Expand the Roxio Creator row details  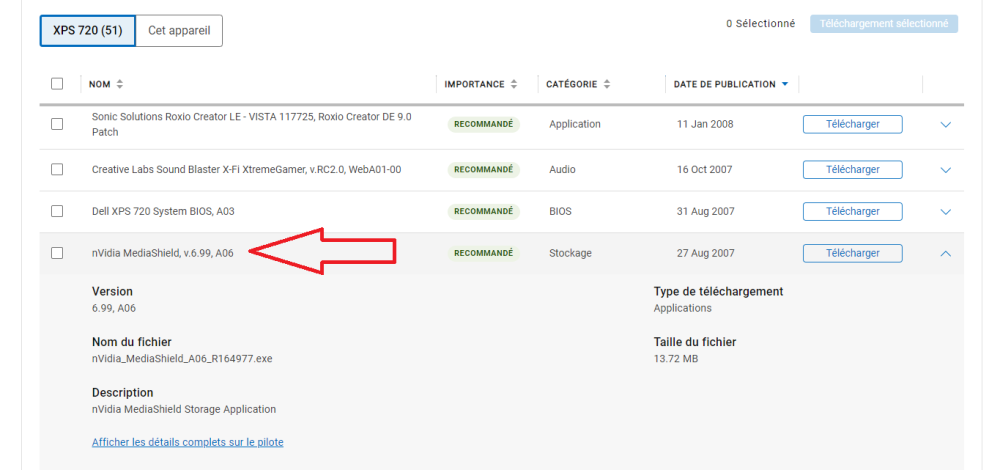pos(946,125)
